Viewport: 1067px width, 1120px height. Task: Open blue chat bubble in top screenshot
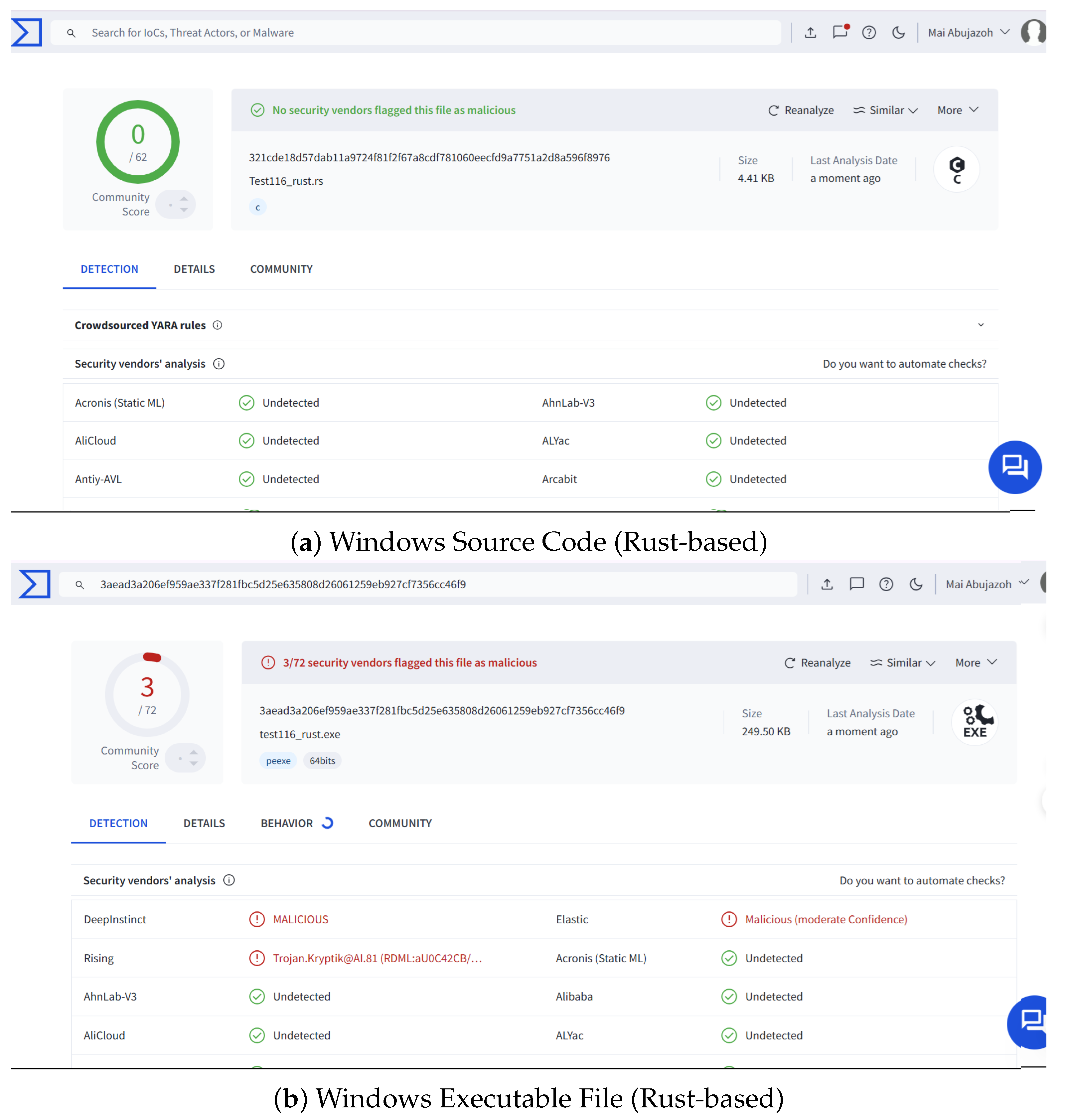click(x=1015, y=467)
